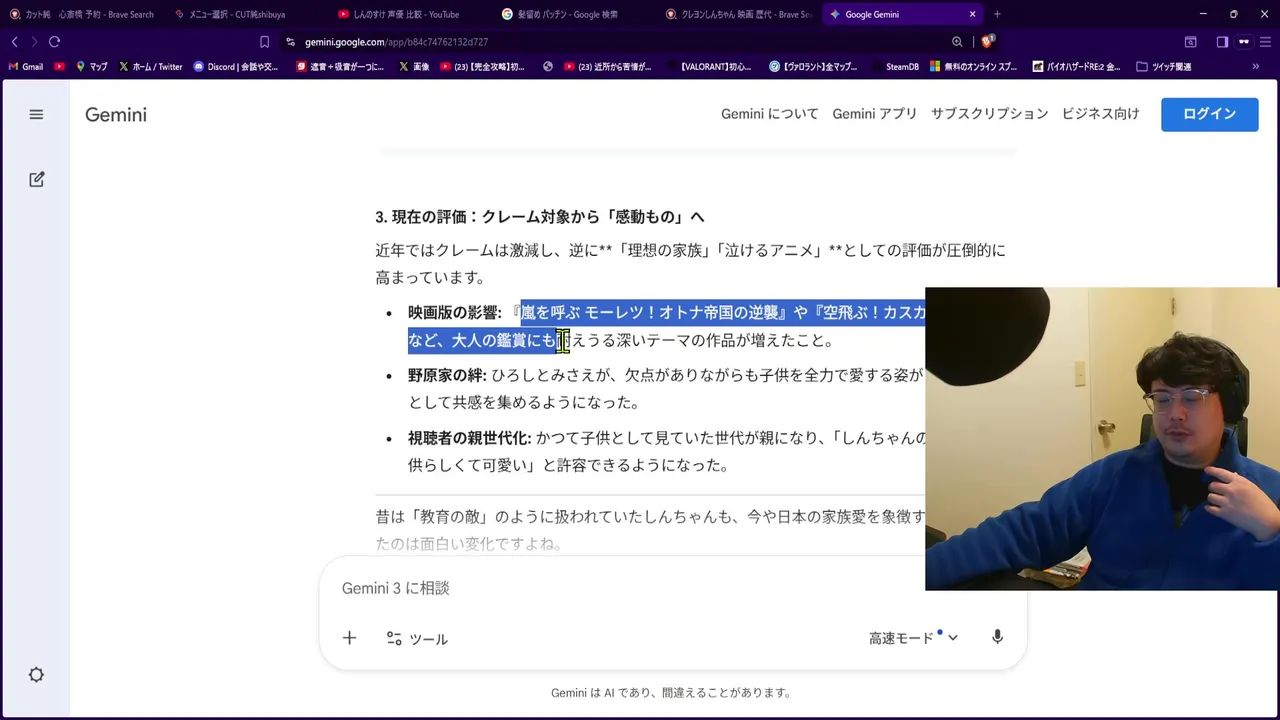
Task: Go back with browser back arrow
Action: pyautogui.click(x=14, y=42)
